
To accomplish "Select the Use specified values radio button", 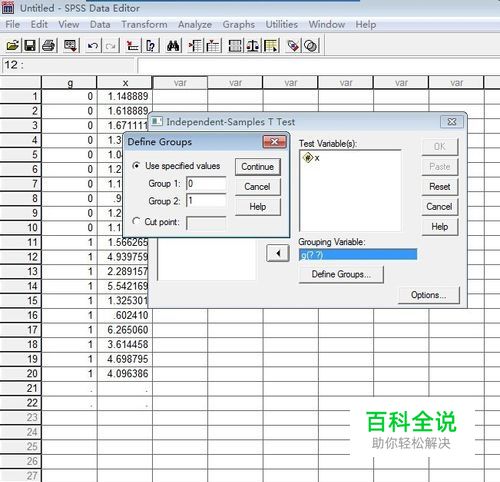I will click(136, 165).
